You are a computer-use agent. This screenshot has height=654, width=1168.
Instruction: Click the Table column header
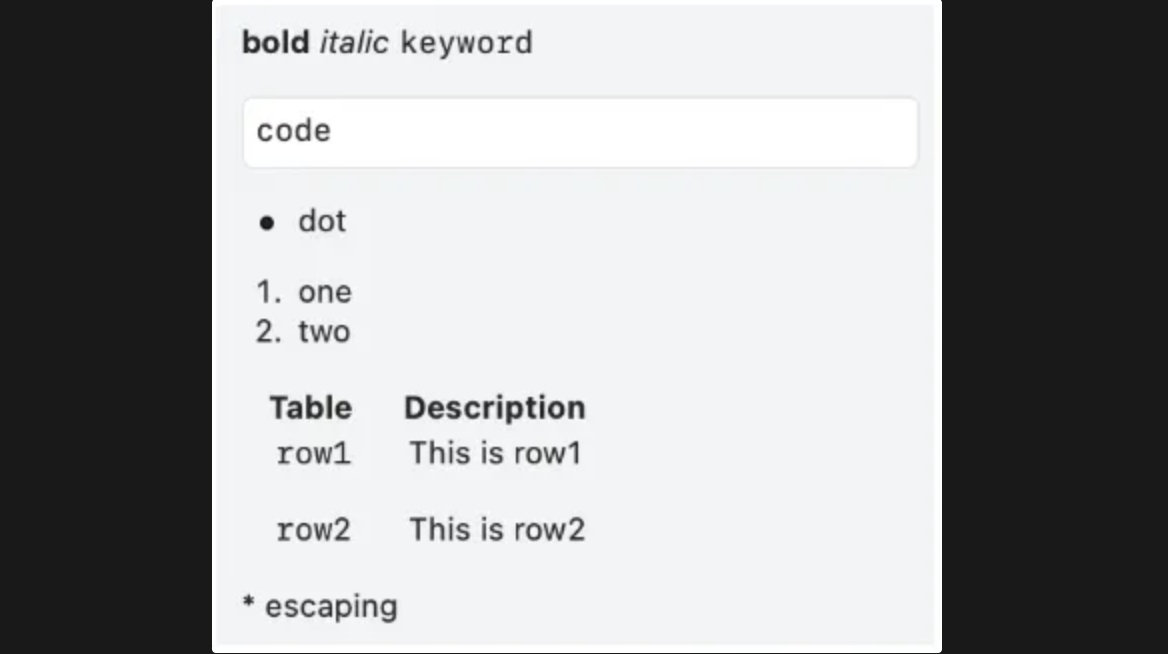click(x=310, y=408)
